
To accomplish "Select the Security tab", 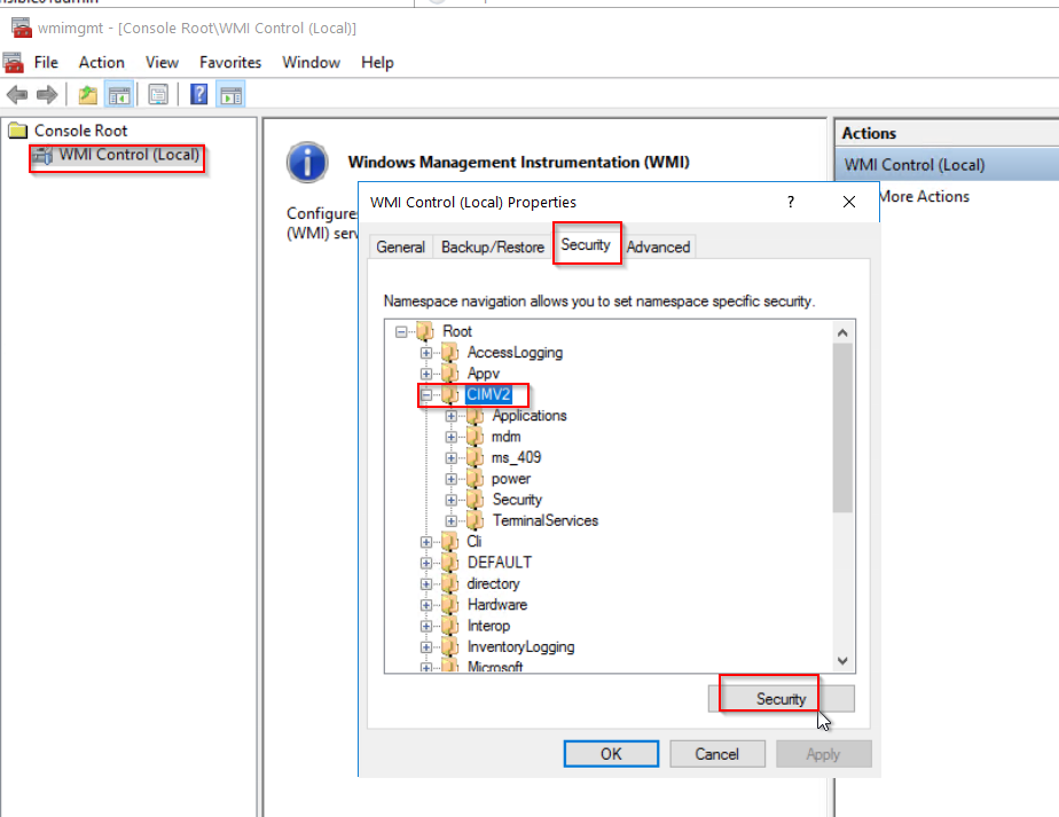I will 586,244.
